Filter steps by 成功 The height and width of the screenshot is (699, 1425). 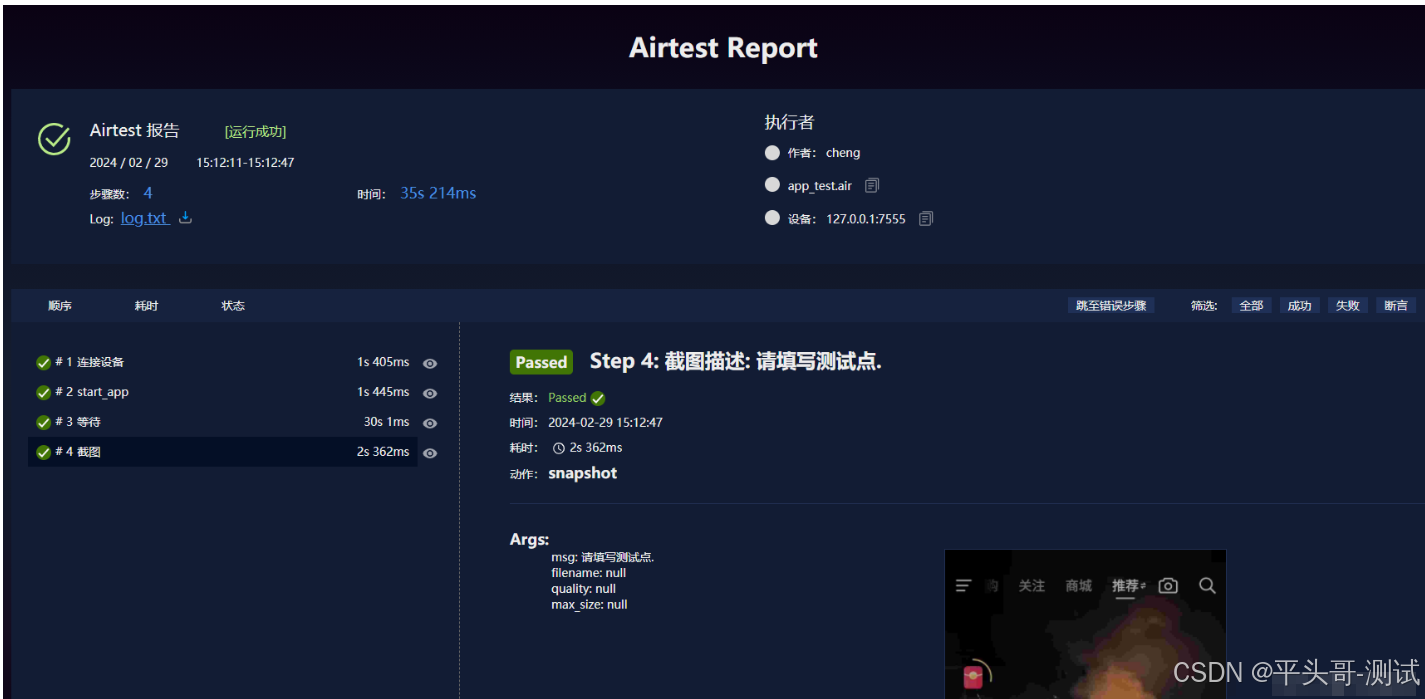click(x=1299, y=306)
